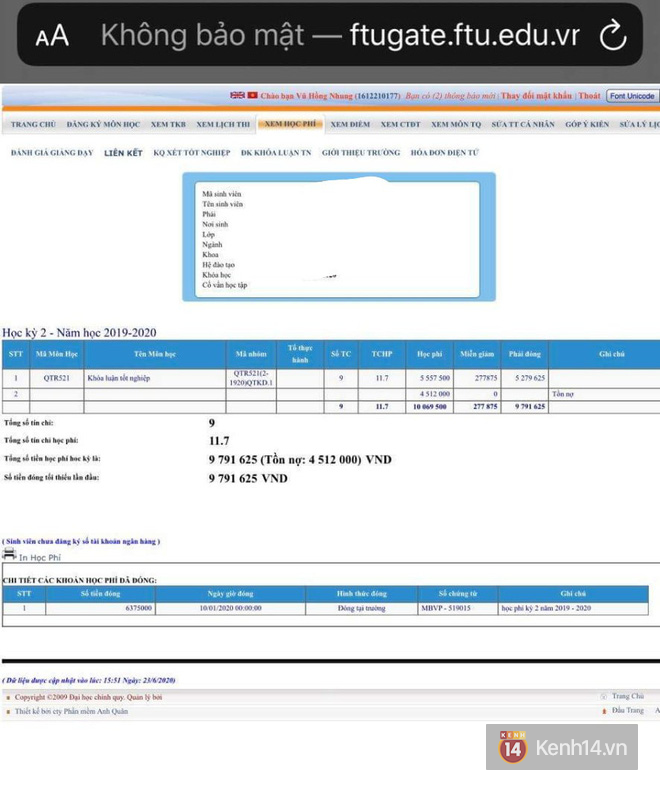The image size is (660, 792).
Task: Open KQ XÉT TỐT NGHIỆP submenu item
Action: pos(192,153)
